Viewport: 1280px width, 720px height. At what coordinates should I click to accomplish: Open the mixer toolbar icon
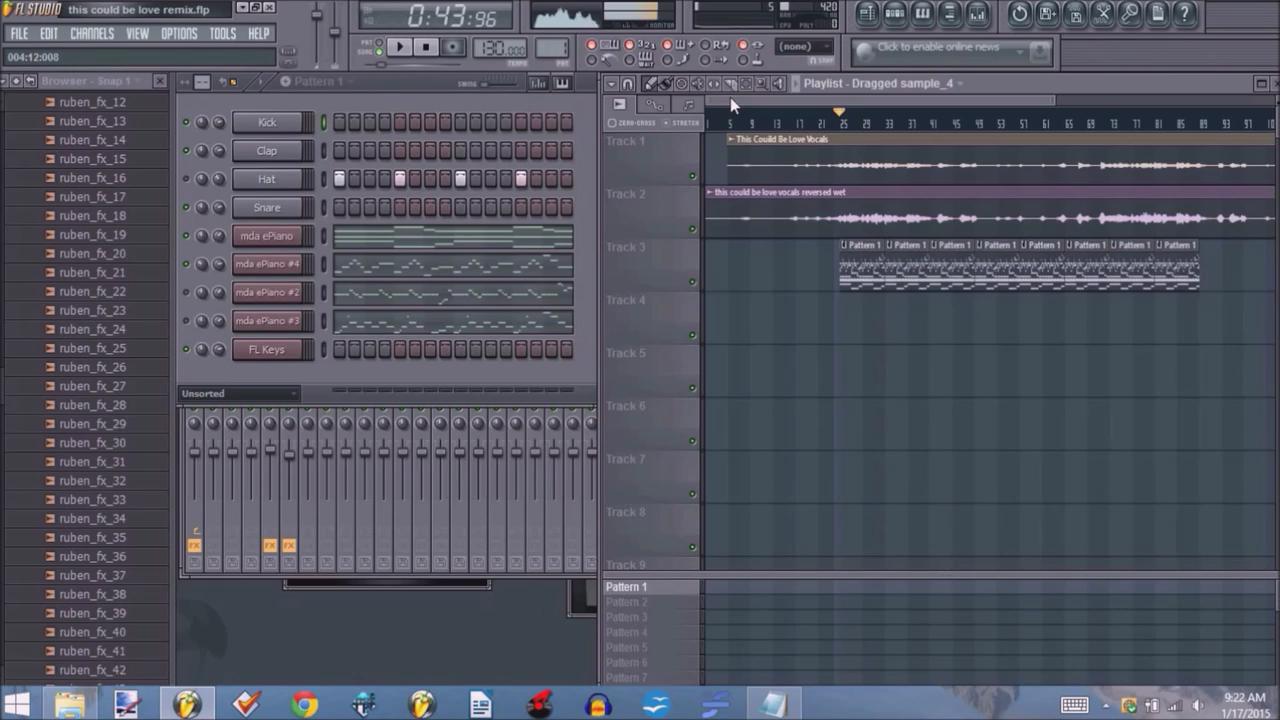pyautogui.click(x=977, y=14)
